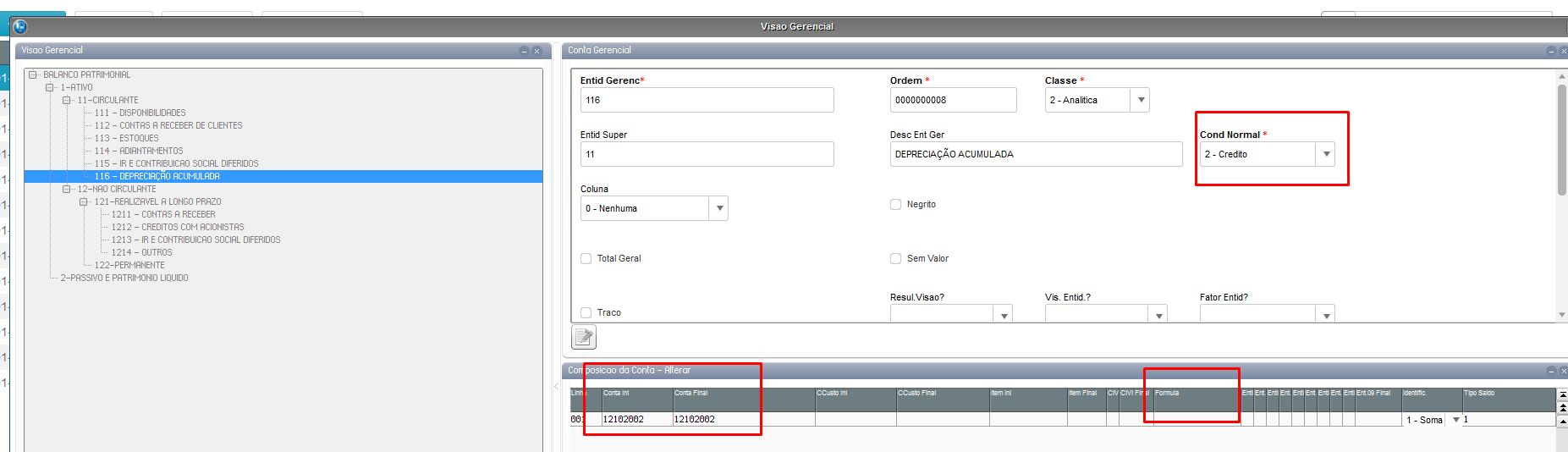Viewport: 1568px width, 452px height.
Task: Collapse 121-REALIZAVEL A LONGO PRAZO node
Action: [83, 201]
